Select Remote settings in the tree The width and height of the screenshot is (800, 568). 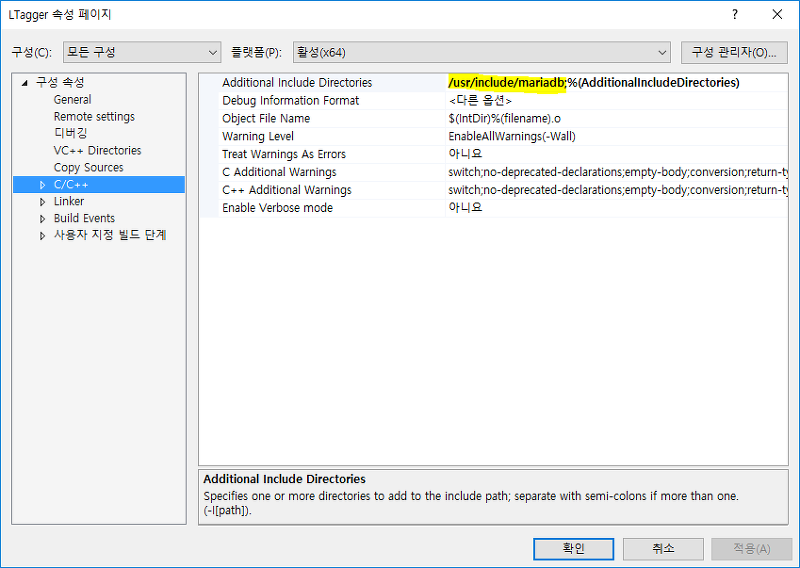tap(94, 116)
